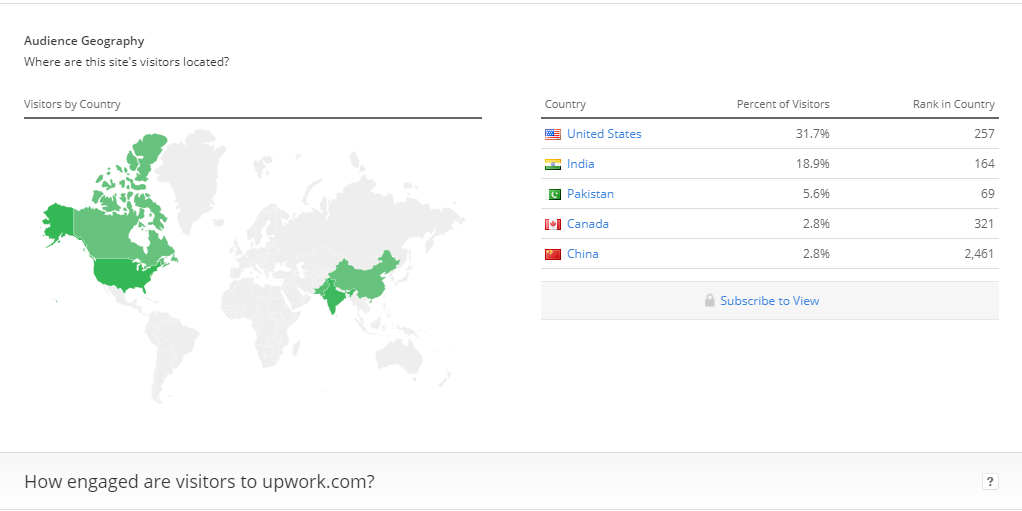Viewport: 1022px width, 511px height.
Task: Click the United States flag icon
Action: [x=553, y=134]
